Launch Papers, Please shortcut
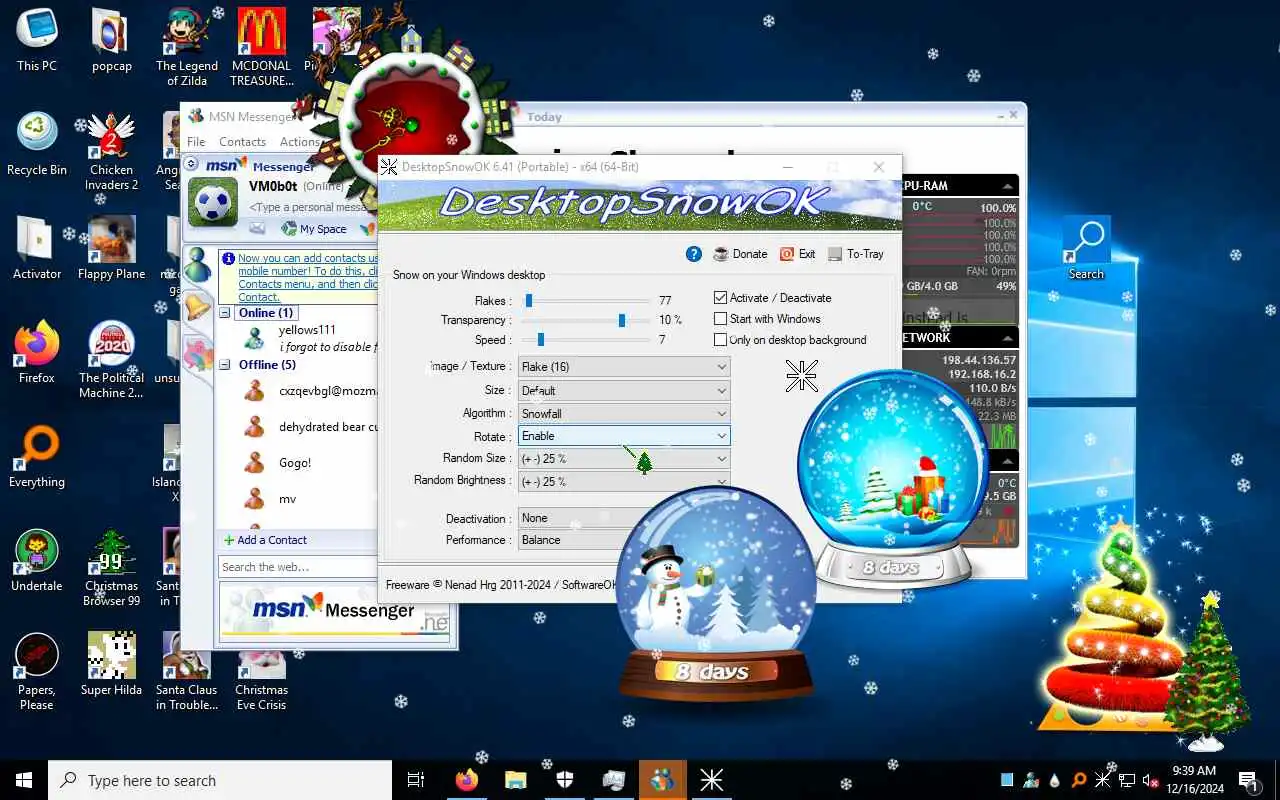 tap(36, 671)
